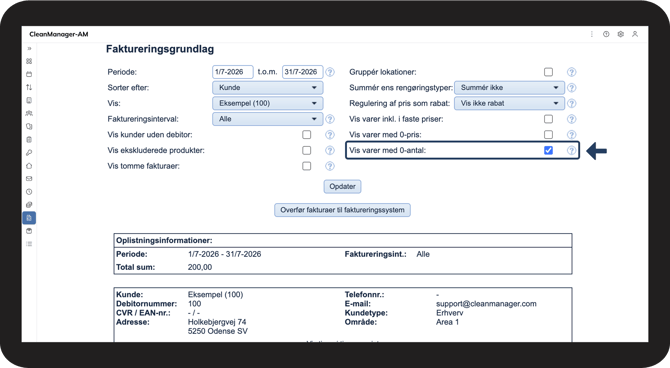Click the Kundetype value Erhverv
This screenshot has height=368, width=670.
tap(450, 313)
